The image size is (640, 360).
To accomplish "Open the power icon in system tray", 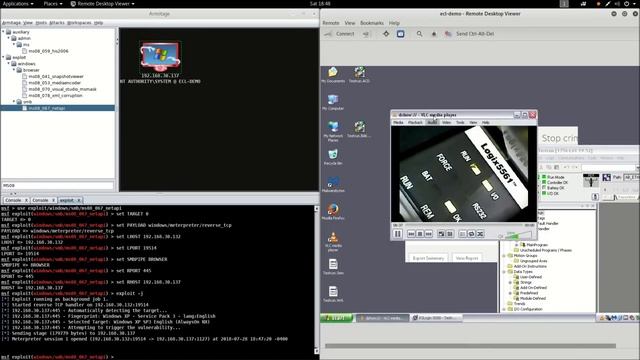I will [x=627, y=4].
